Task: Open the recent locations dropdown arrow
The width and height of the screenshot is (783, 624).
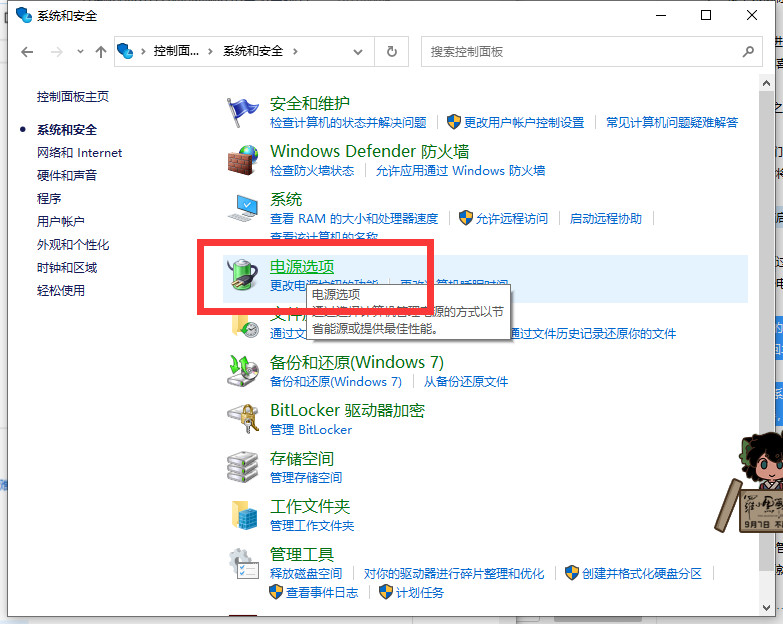Action: click(80, 51)
